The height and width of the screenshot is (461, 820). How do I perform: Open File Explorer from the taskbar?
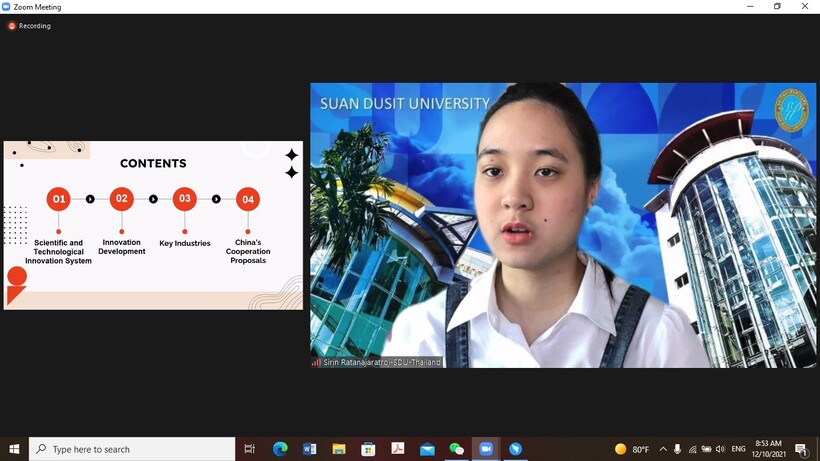click(x=339, y=449)
